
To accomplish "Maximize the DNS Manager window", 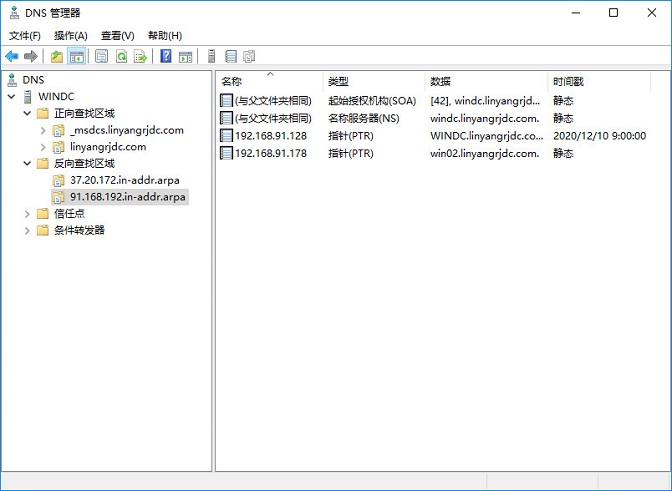I will coord(613,13).
